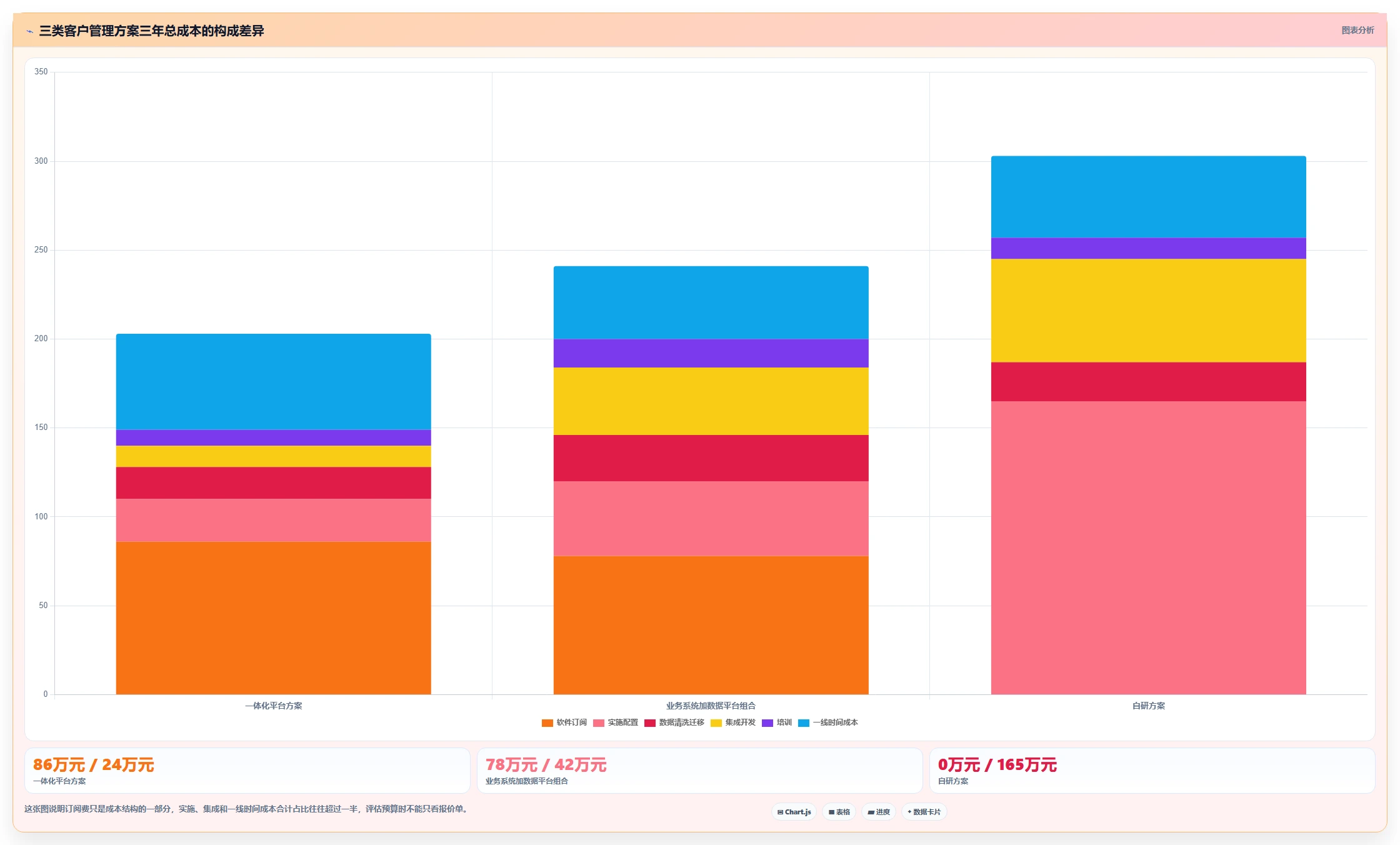Click the y-axis value 100

click(x=41, y=517)
